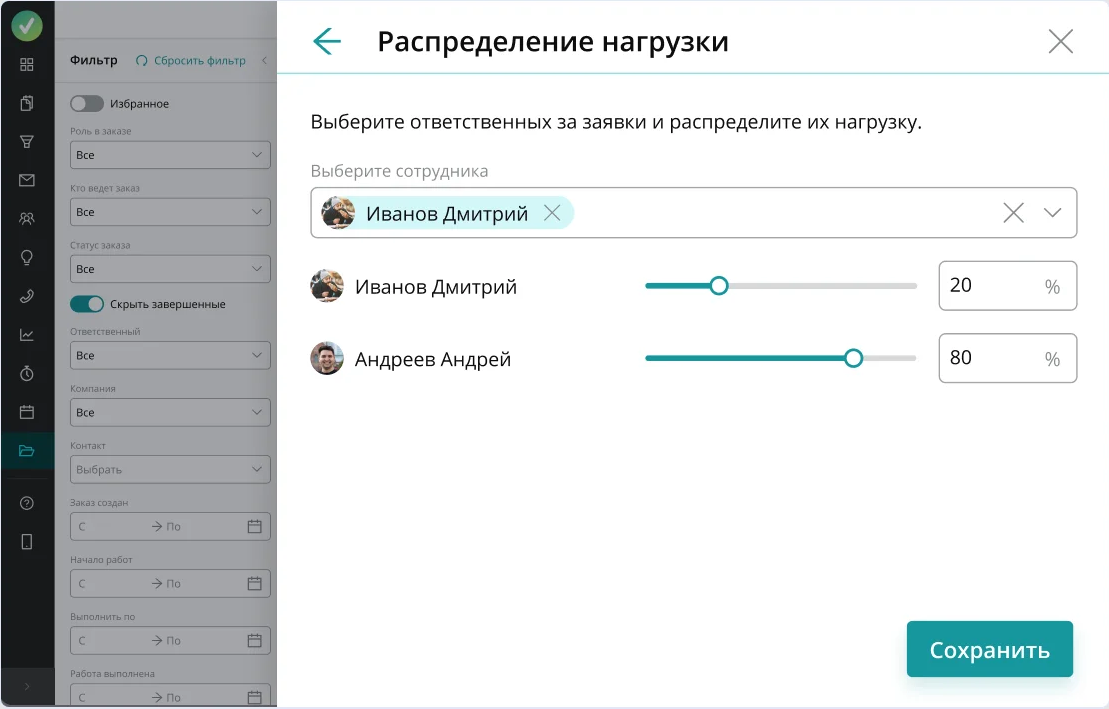Image resolution: width=1109 pixels, height=709 pixels.
Task: Open the funnel icon in the sidebar
Action: [27, 142]
